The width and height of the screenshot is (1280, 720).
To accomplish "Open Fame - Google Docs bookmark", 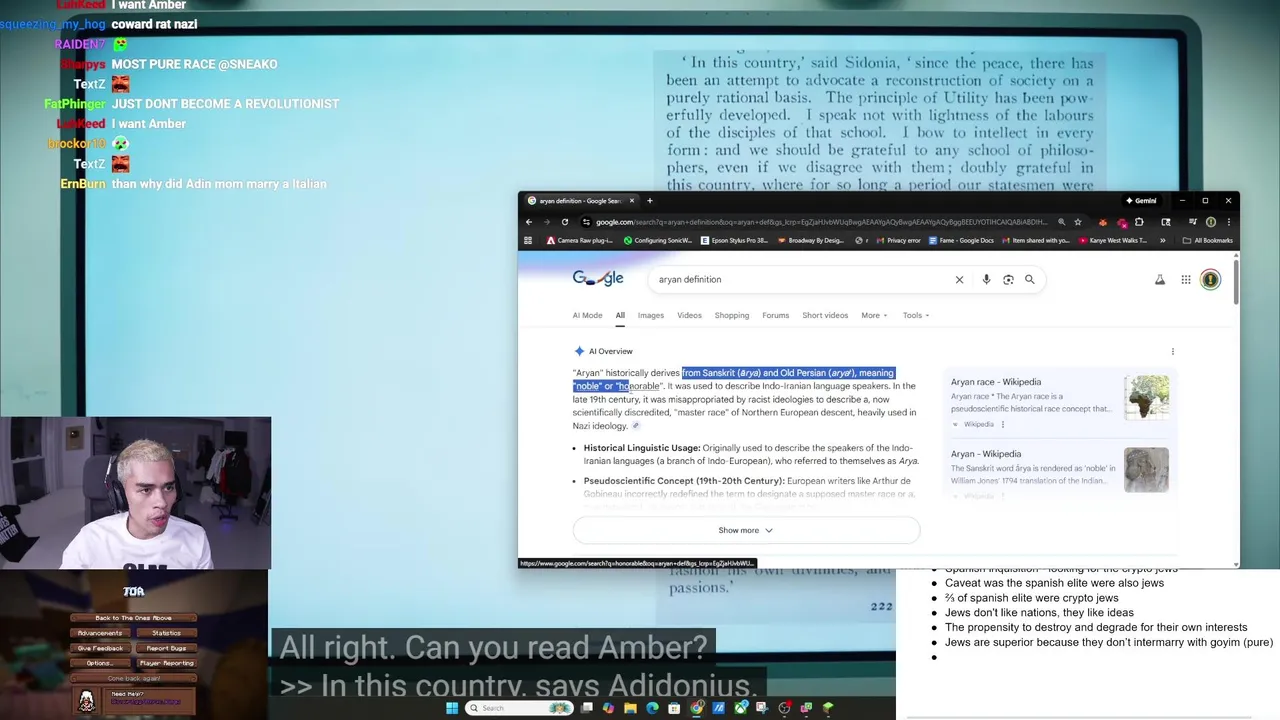I will coord(961,240).
